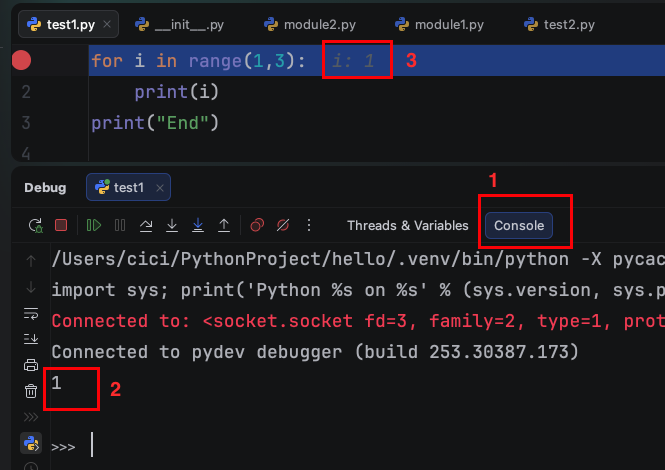The height and width of the screenshot is (470, 665).
Task: Open more debug actions menu
Action: tap(309, 225)
